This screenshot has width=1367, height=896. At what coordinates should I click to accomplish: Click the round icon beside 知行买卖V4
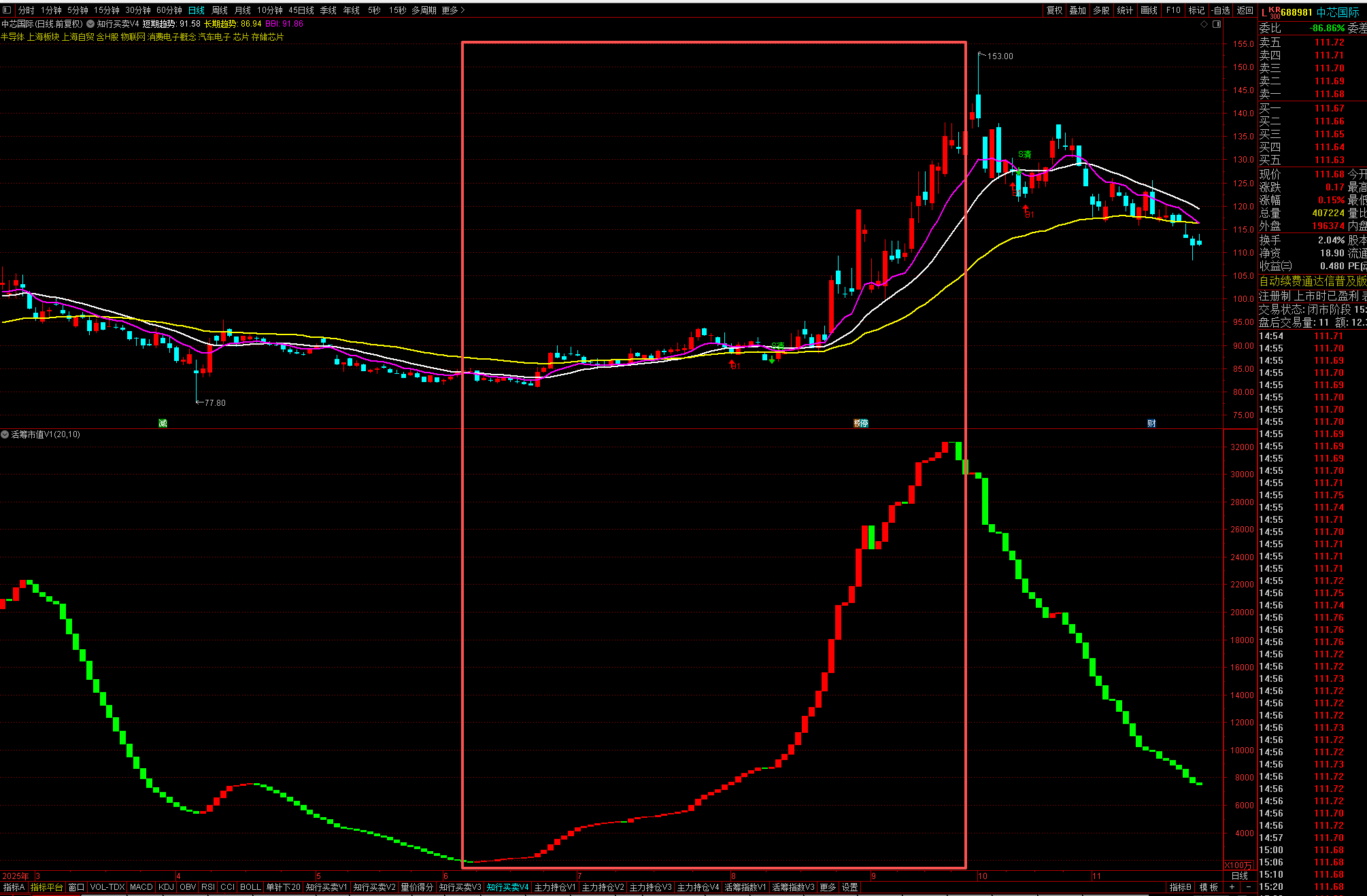point(90,24)
